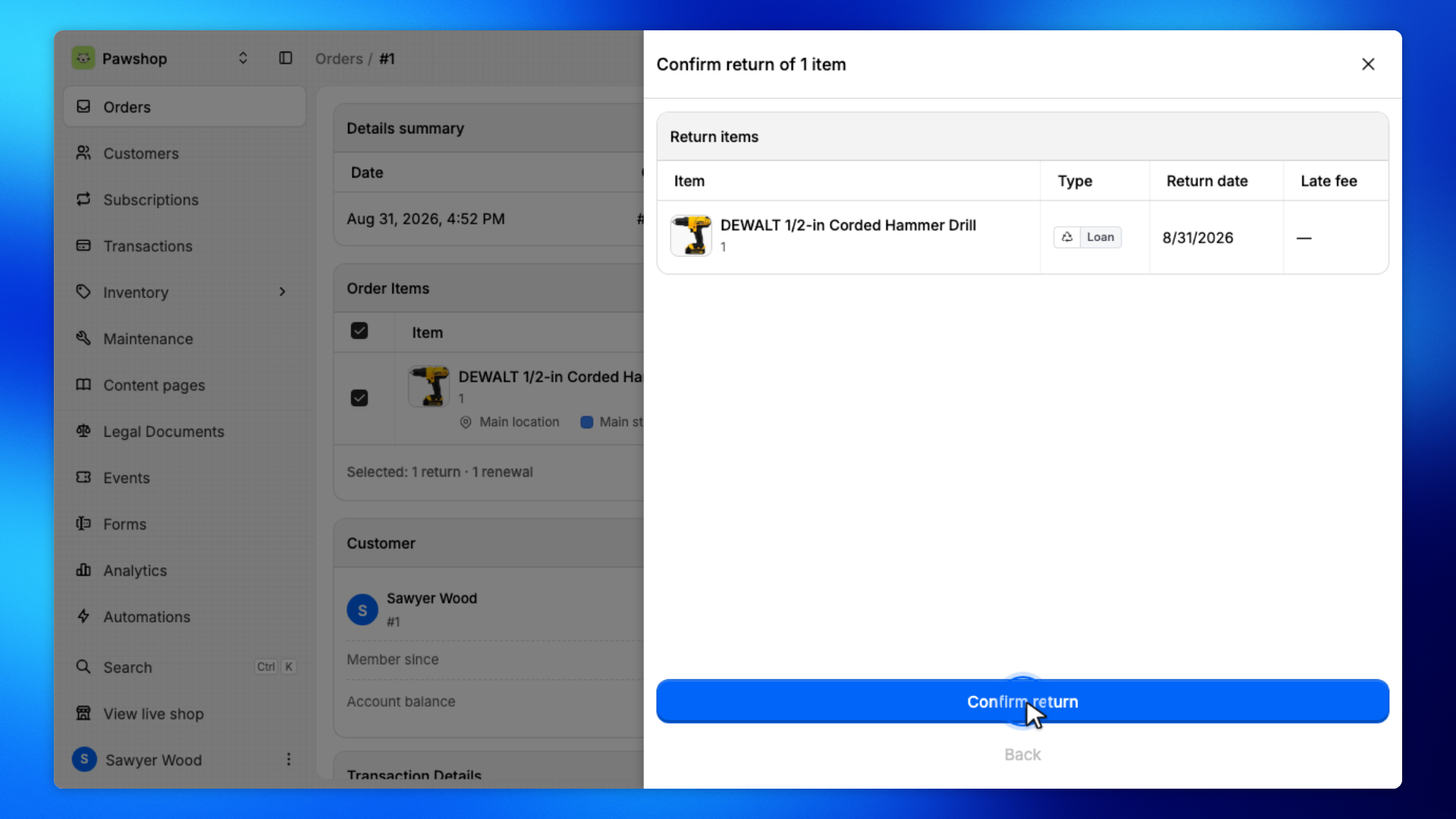Click the Transactions card icon
The image size is (1456, 819).
click(83, 246)
